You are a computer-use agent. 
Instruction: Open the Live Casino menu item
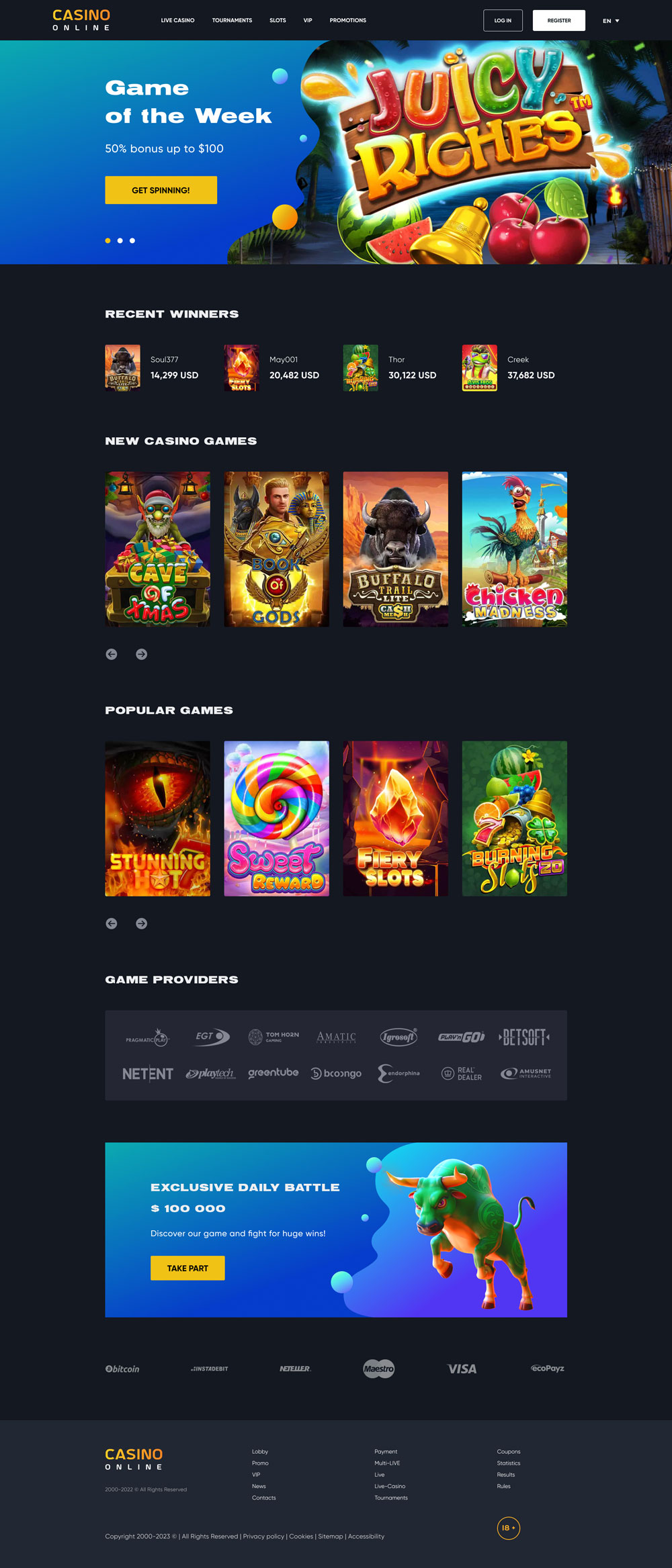pyautogui.click(x=177, y=20)
